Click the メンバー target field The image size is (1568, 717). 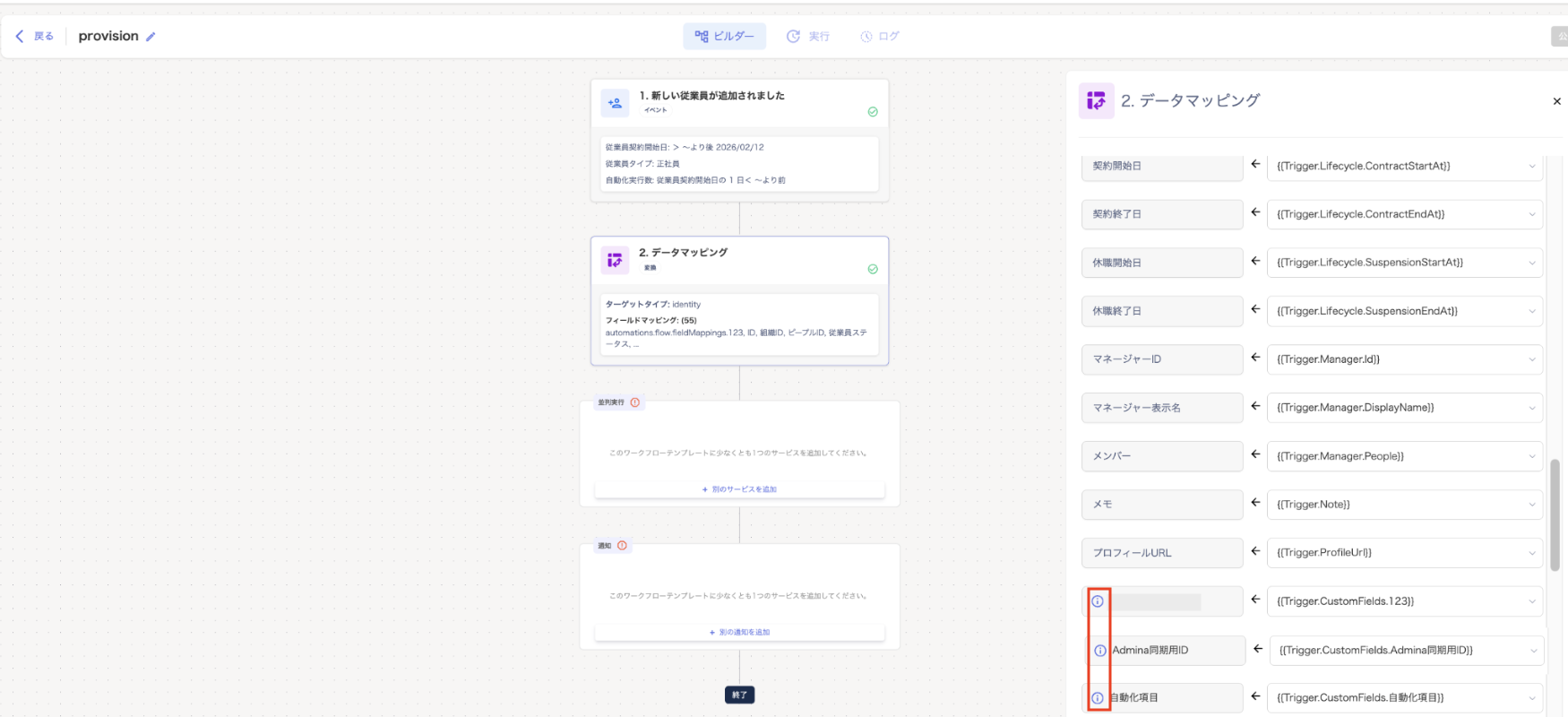click(x=1162, y=456)
